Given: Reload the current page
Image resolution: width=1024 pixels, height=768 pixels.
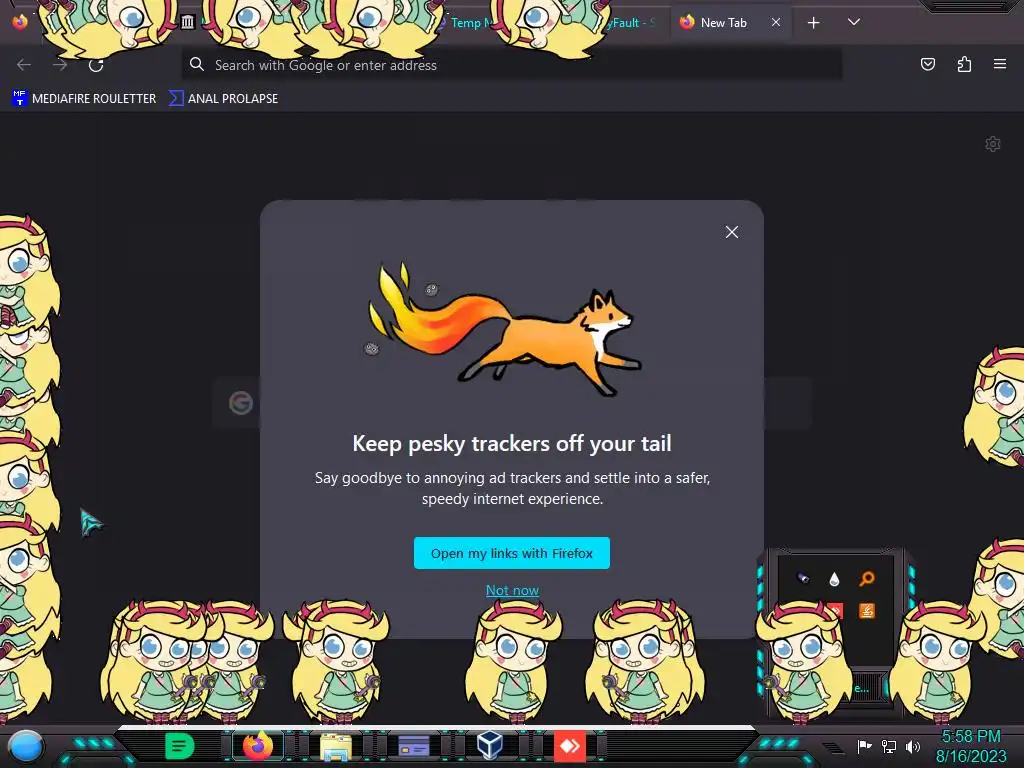Looking at the screenshot, I should [x=96, y=65].
